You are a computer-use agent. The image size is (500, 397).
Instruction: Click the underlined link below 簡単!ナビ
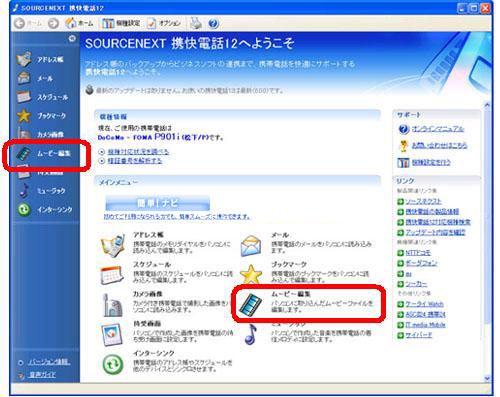tap(177, 217)
